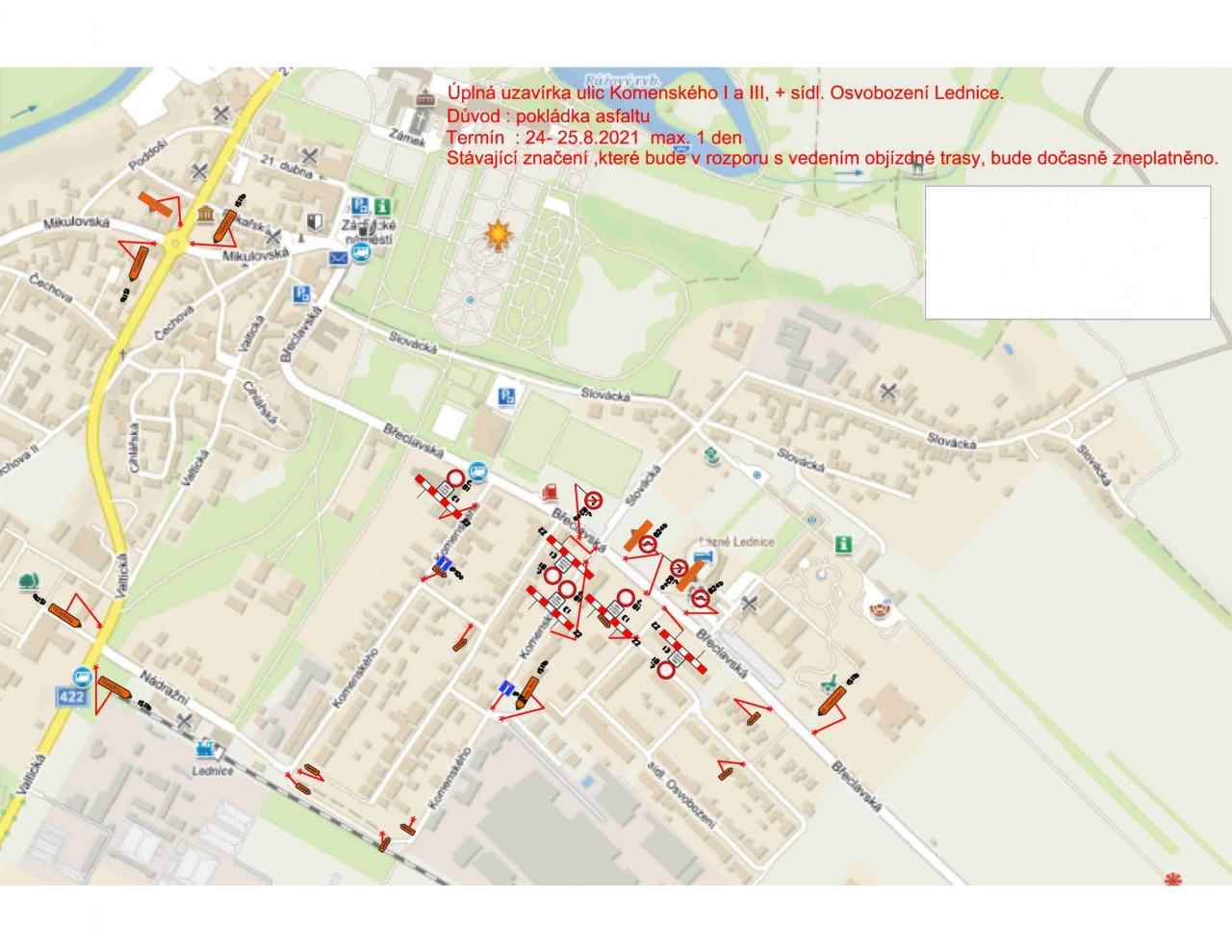Click the post office envelope icon
This screenshot has height=952, width=1232.
[338, 258]
